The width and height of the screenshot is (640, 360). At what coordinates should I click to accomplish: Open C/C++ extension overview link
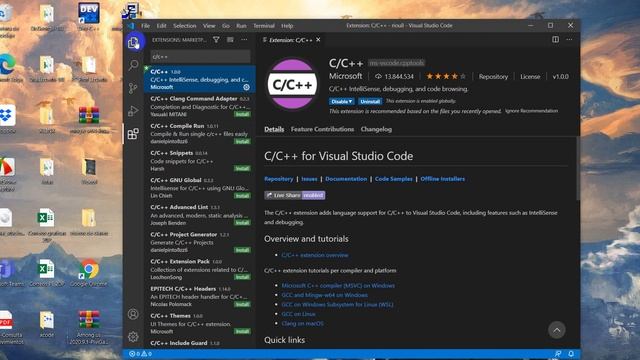pyautogui.click(x=315, y=255)
